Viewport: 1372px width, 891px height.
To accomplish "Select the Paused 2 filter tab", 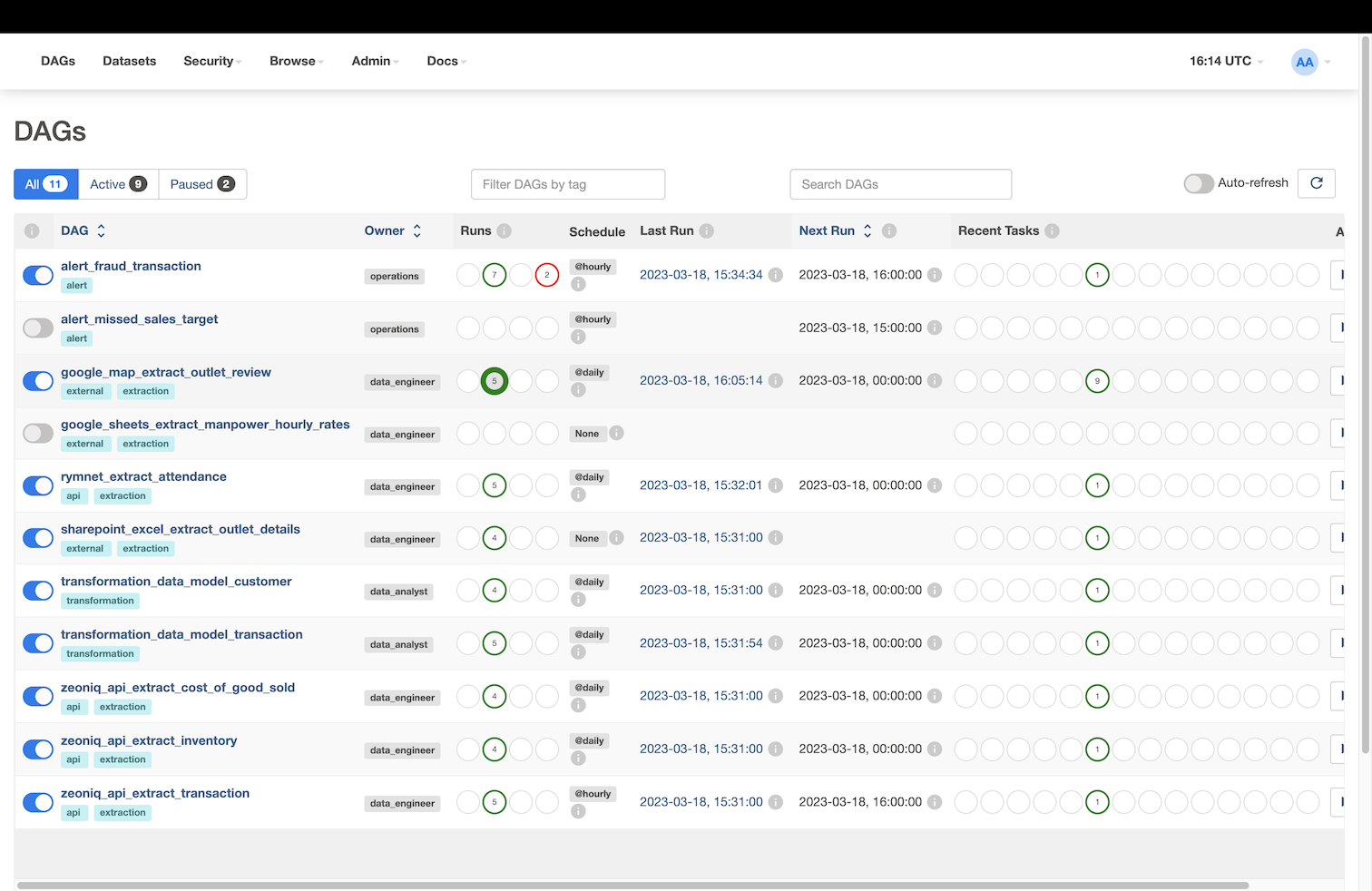I will pyautogui.click(x=202, y=184).
